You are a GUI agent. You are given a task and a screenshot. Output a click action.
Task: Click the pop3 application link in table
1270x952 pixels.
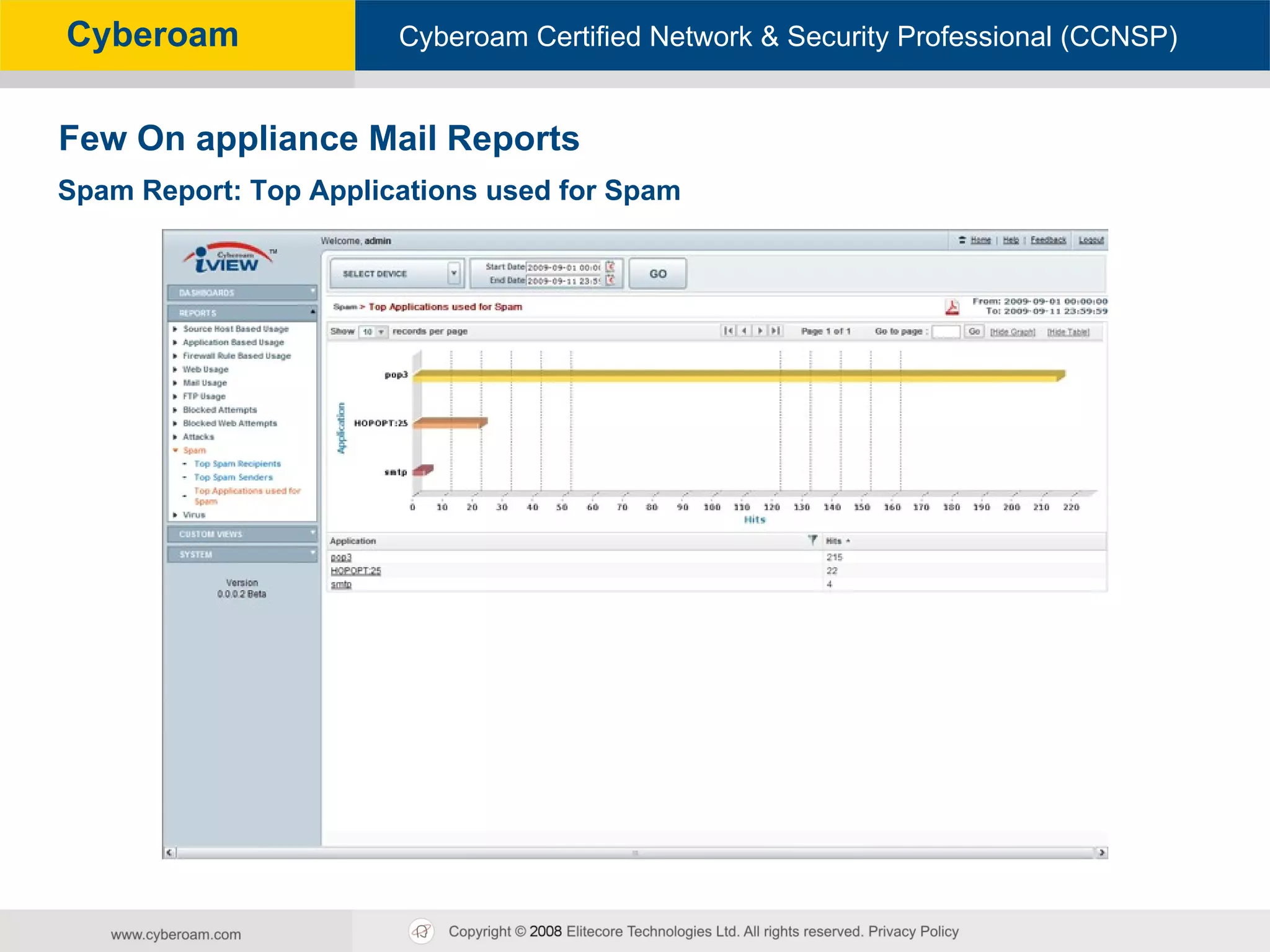tap(341, 558)
